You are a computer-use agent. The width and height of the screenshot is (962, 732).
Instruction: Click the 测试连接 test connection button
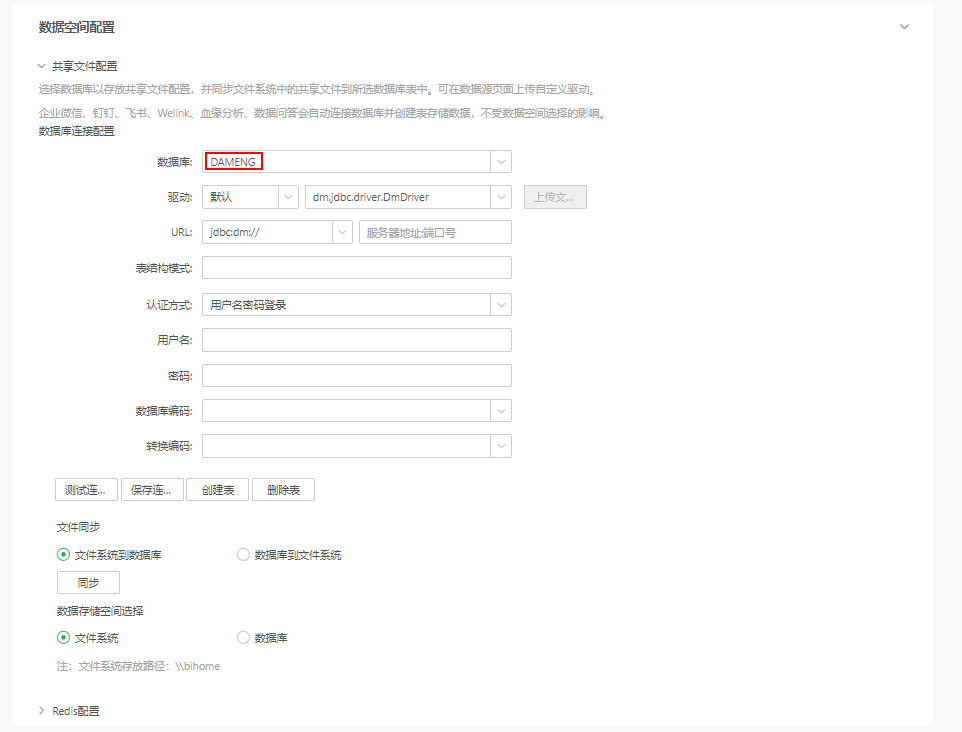point(84,489)
